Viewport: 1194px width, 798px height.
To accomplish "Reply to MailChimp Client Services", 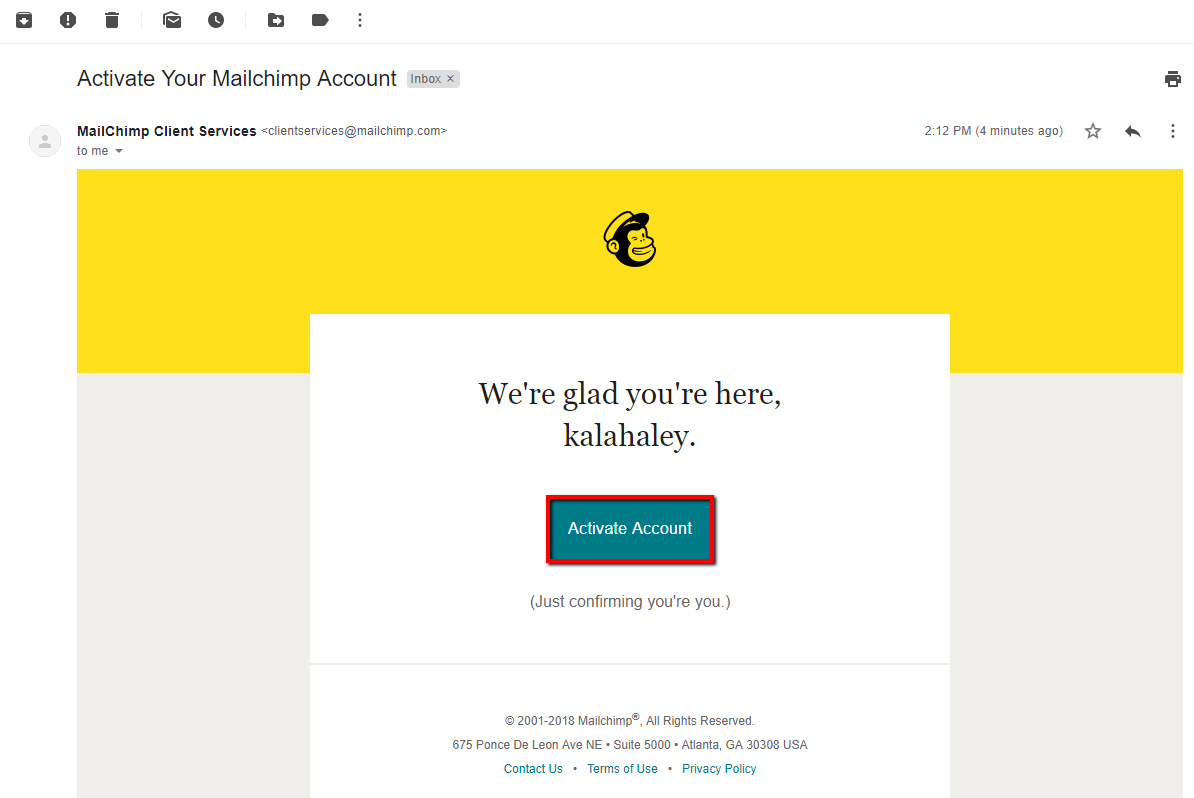I will pos(1133,131).
